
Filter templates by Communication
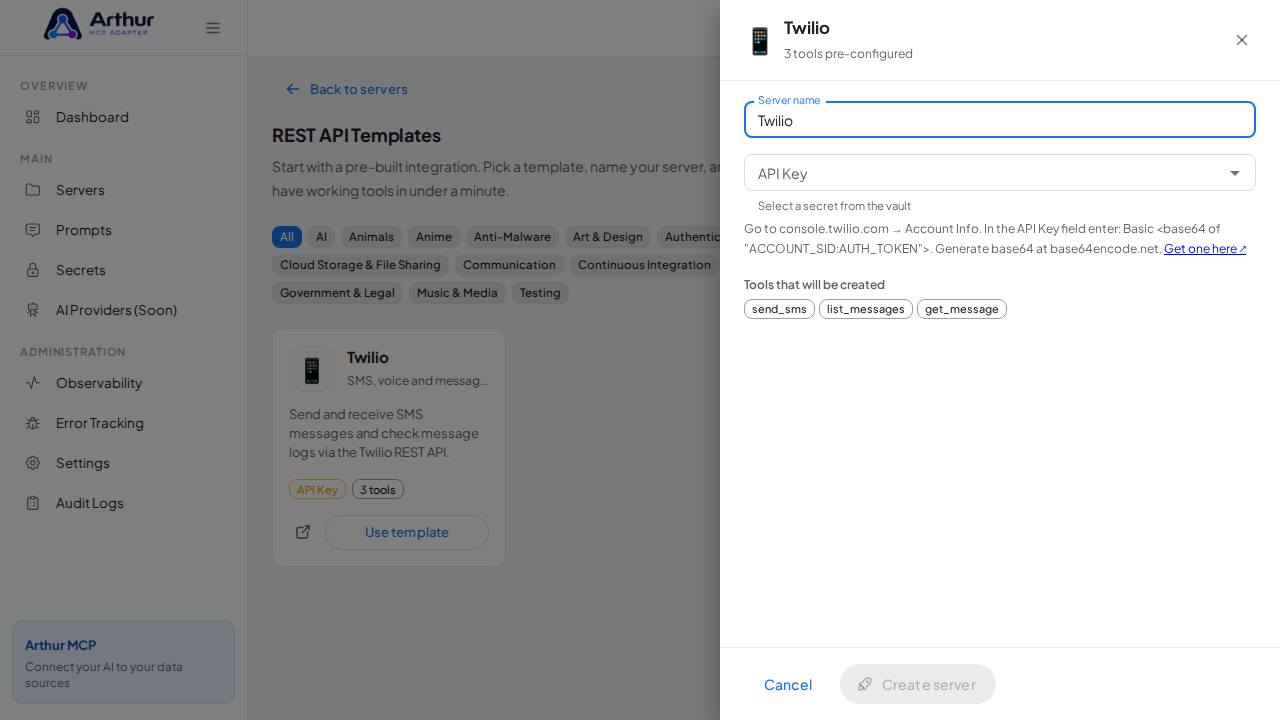509,265
